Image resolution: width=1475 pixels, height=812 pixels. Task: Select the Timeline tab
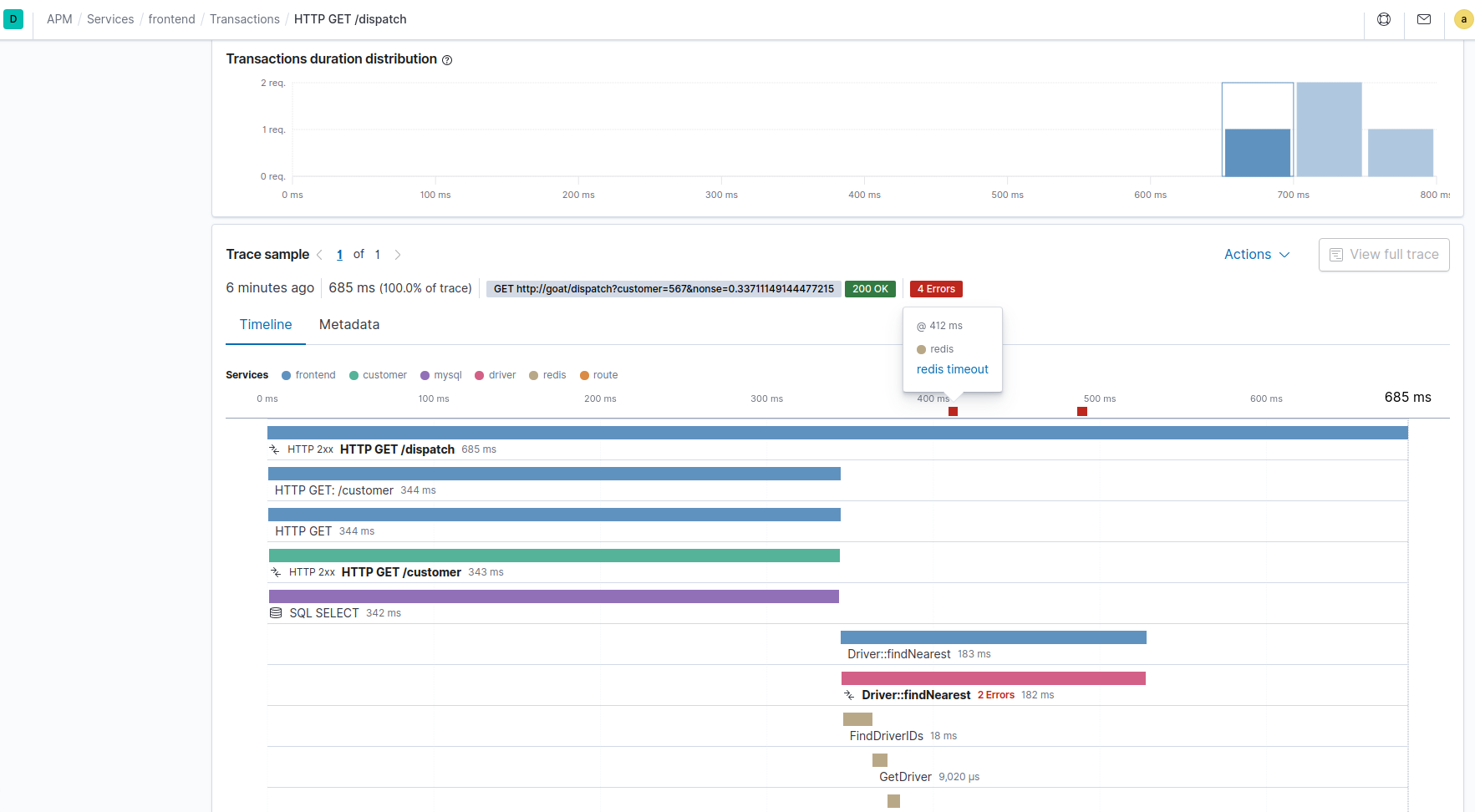(265, 324)
